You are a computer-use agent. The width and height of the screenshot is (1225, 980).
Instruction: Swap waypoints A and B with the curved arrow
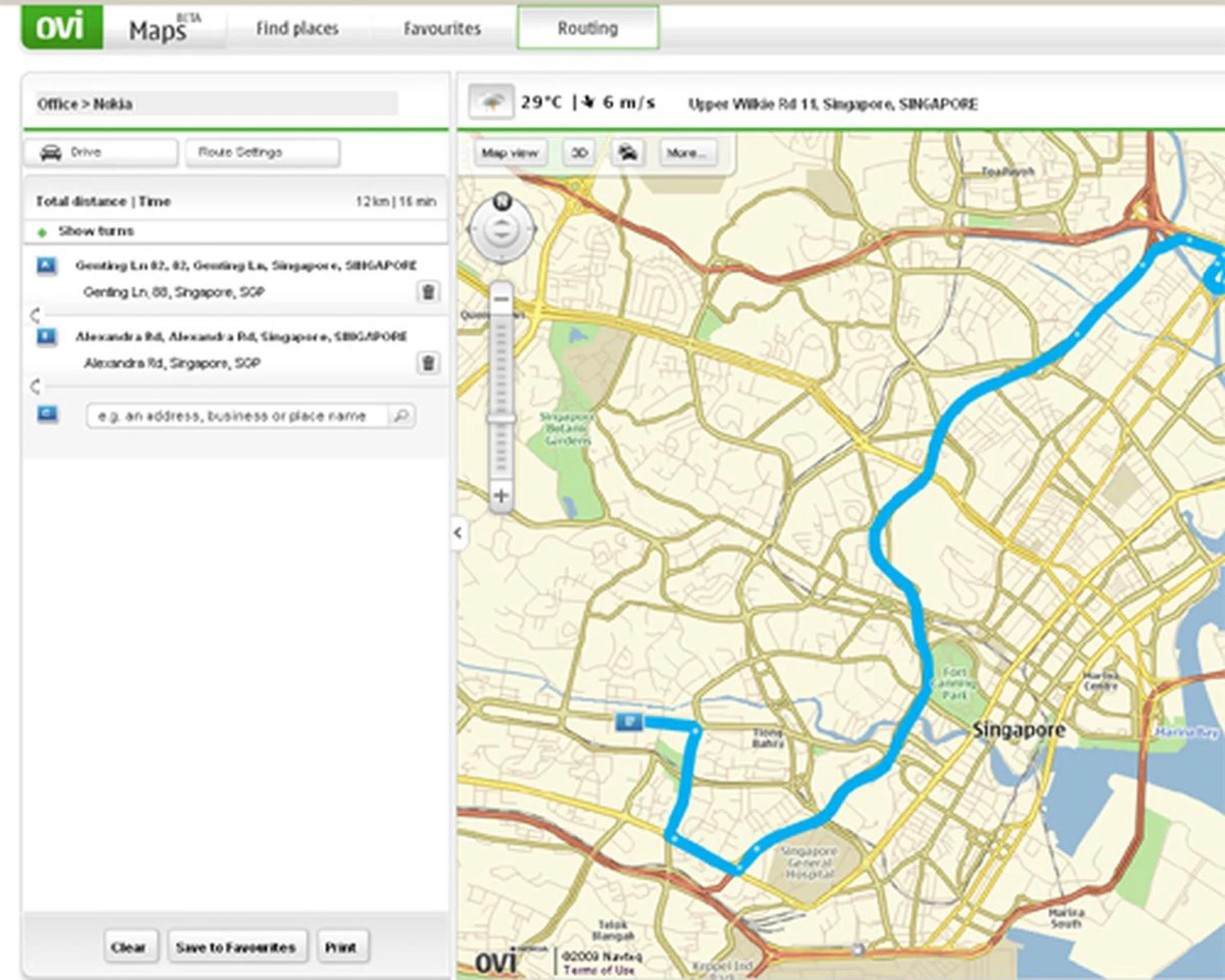coord(36,315)
